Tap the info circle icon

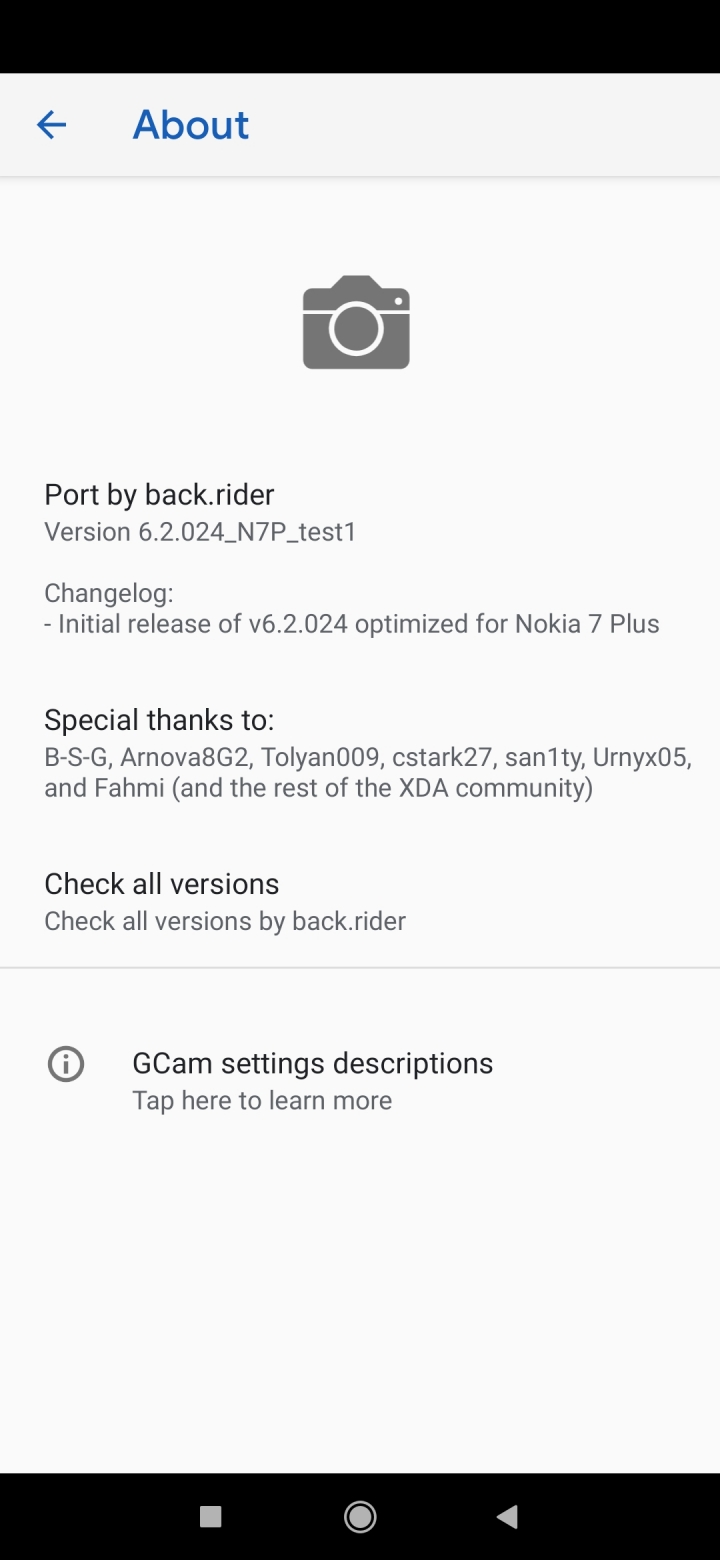tap(66, 1064)
